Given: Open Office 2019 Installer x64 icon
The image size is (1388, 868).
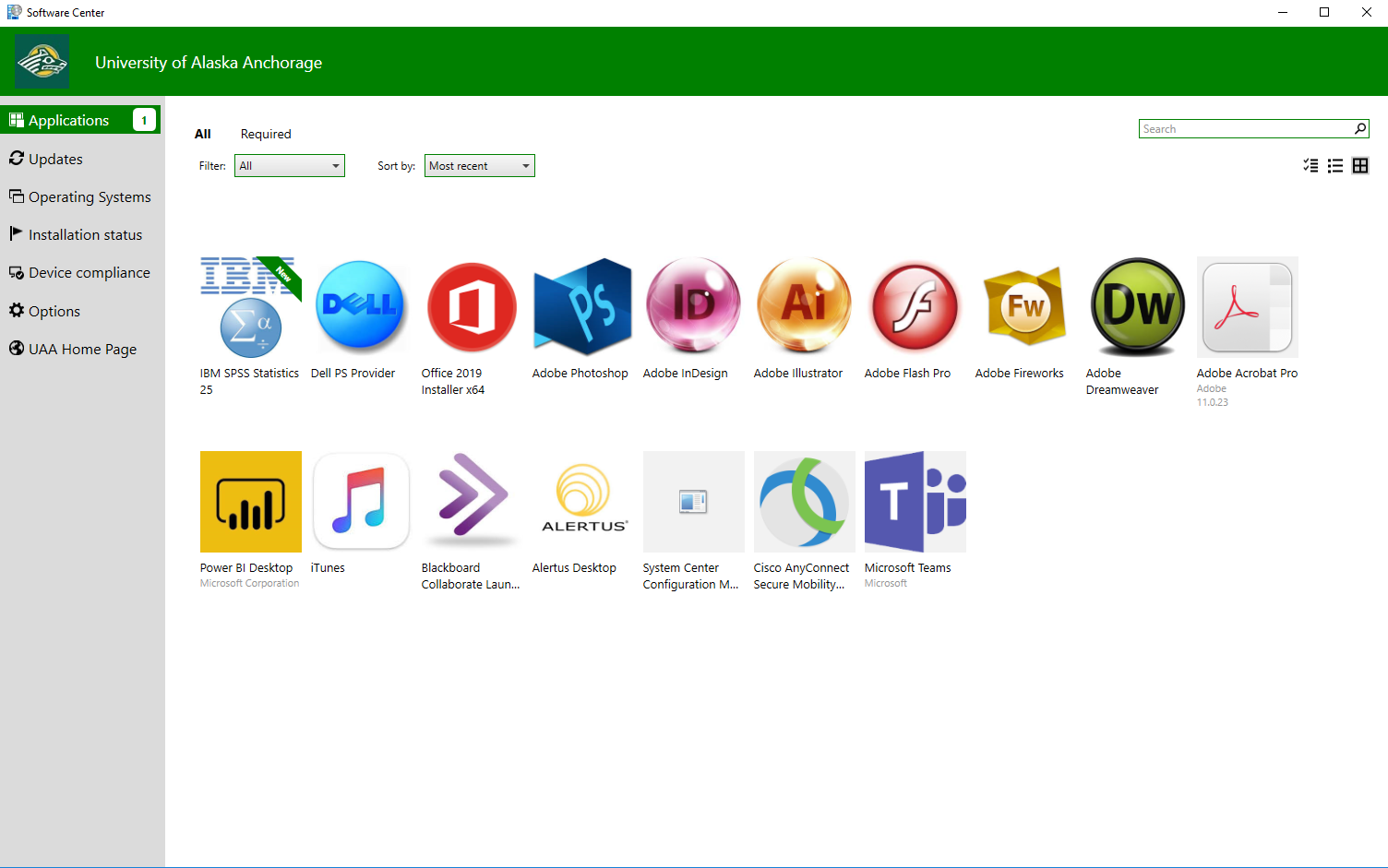Looking at the screenshot, I should point(472,307).
